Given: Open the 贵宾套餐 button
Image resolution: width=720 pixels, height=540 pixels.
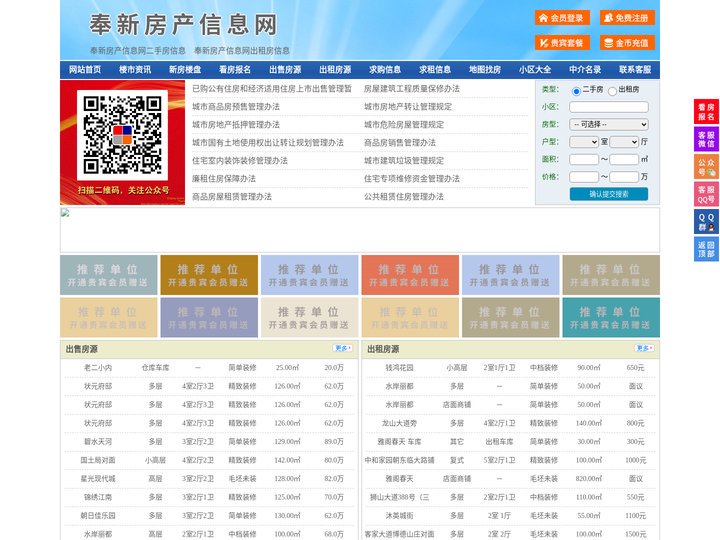Looking at the screenshot, I should (x=562, y=43).
